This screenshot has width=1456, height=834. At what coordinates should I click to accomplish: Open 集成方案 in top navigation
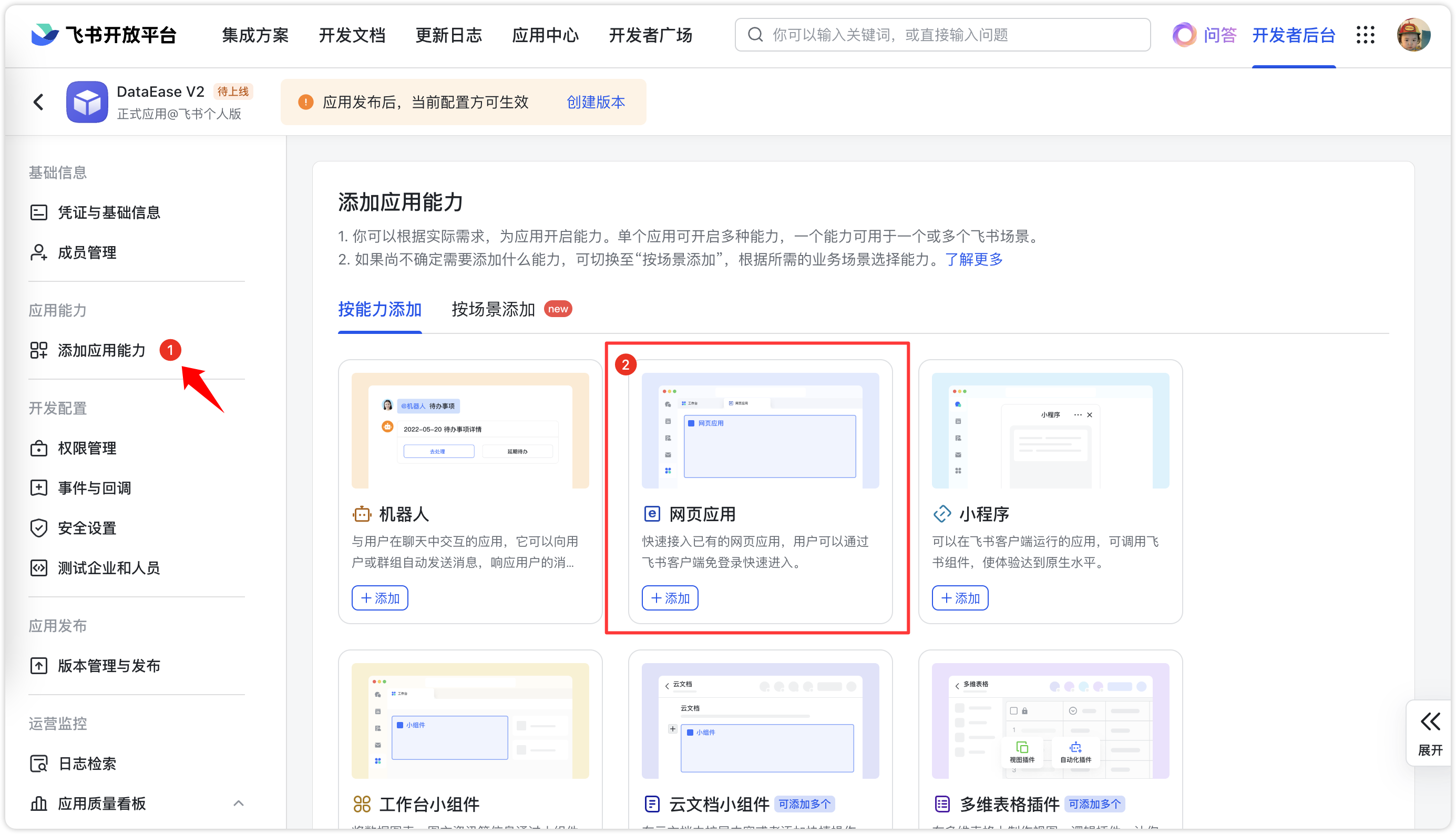(255, 35)
